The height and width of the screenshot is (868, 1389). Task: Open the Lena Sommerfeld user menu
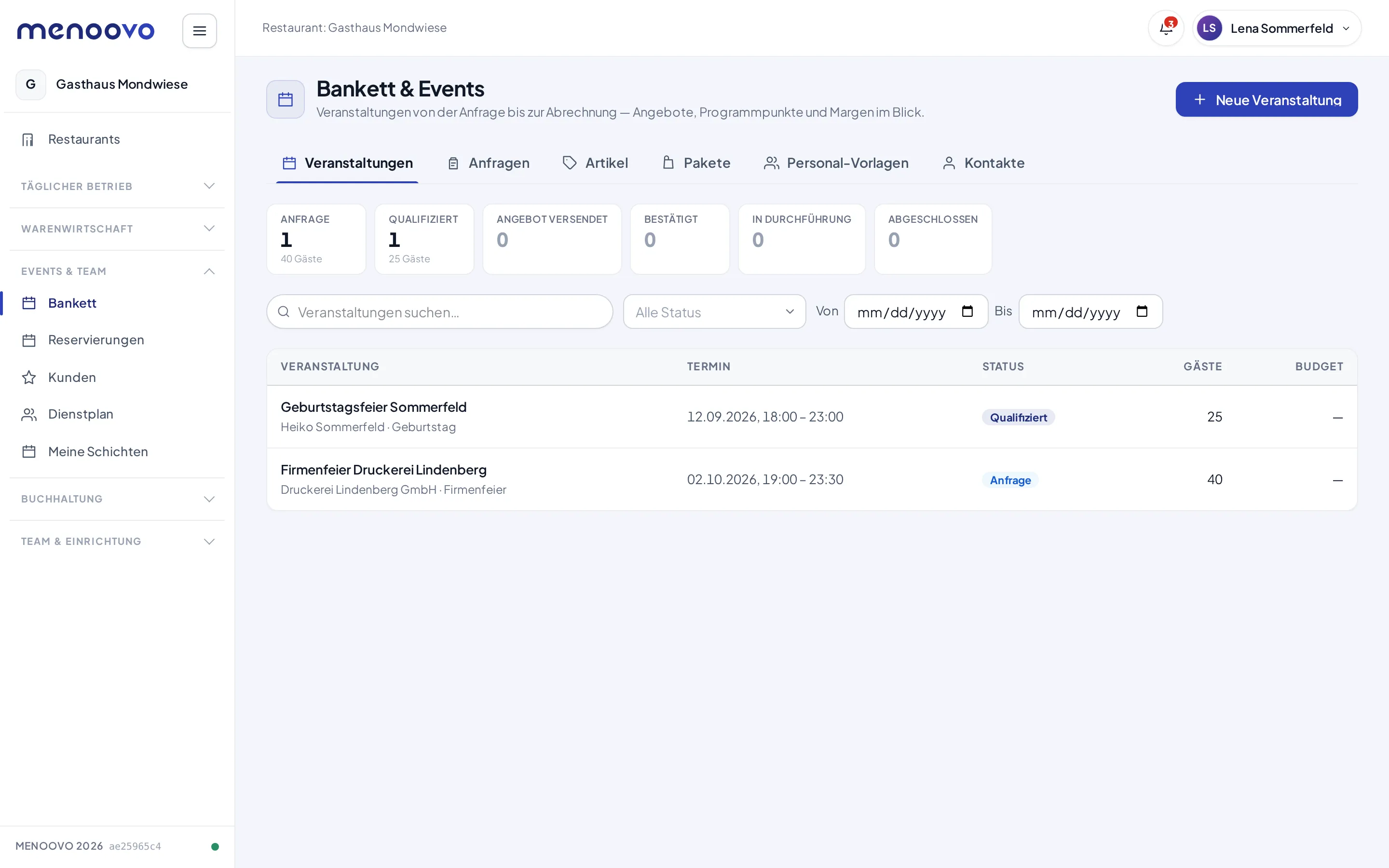click(1277, 28)
